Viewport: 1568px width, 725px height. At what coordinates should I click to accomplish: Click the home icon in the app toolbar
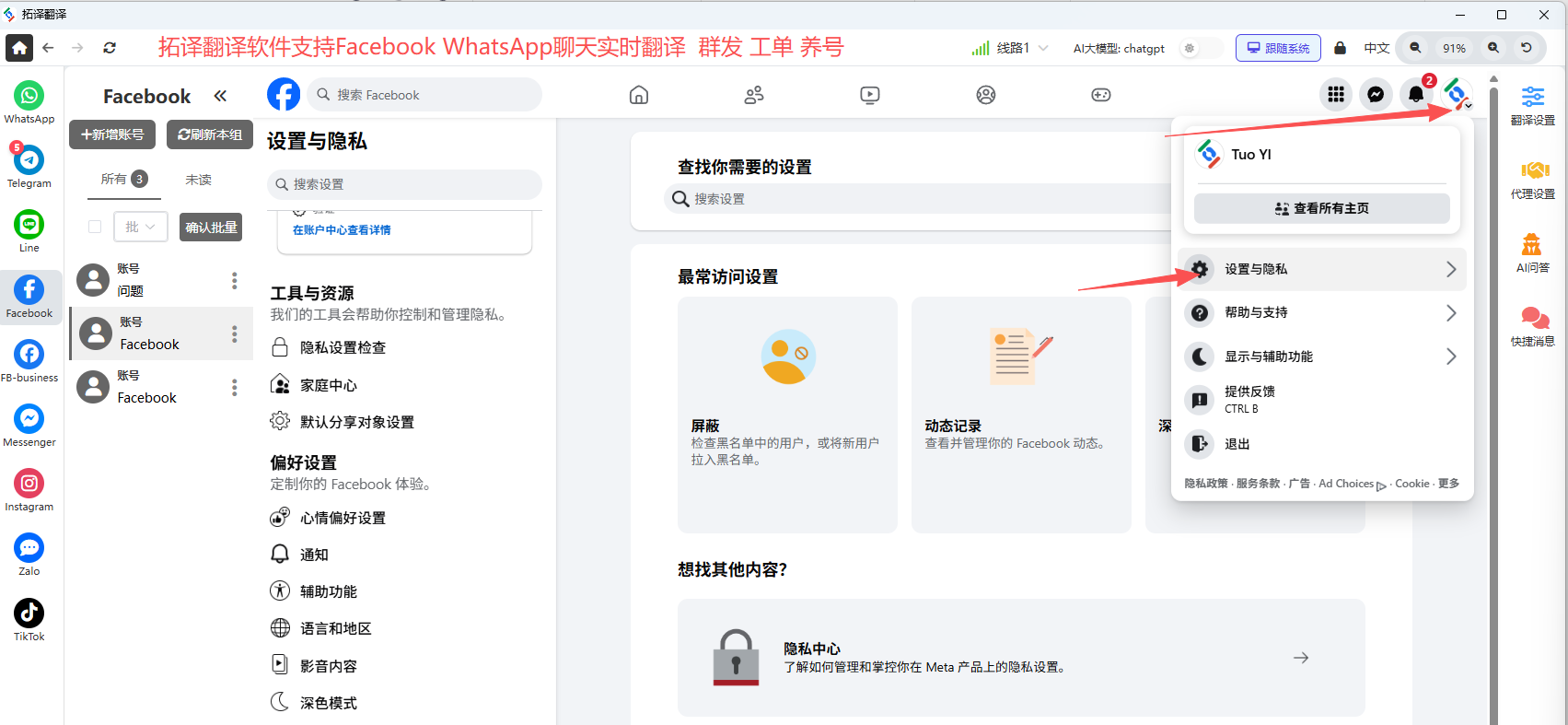(19, 48)
